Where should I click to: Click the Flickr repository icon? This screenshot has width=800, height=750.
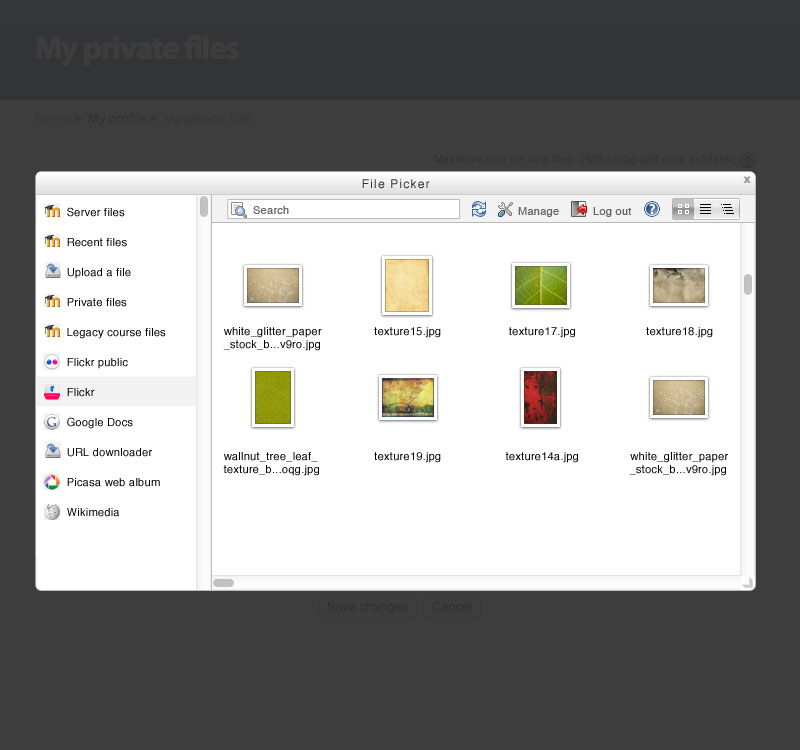(52, 392)
